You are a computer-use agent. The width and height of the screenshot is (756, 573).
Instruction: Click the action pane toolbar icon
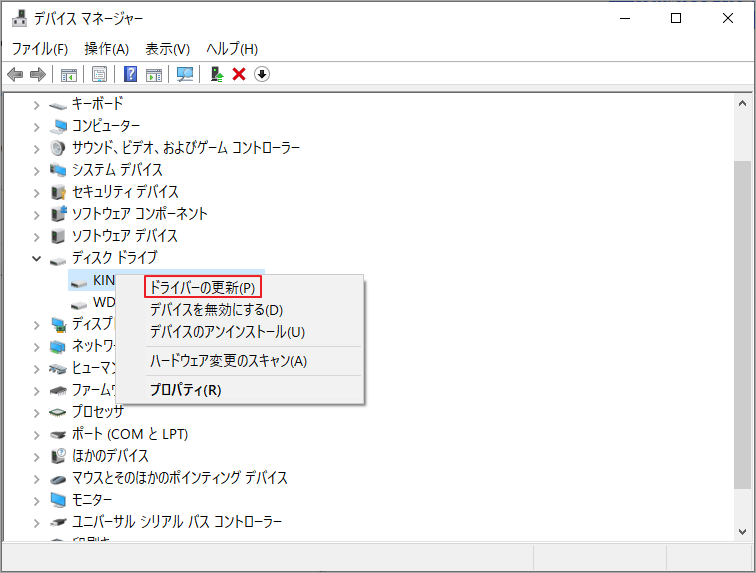click(x=154, y=75)
